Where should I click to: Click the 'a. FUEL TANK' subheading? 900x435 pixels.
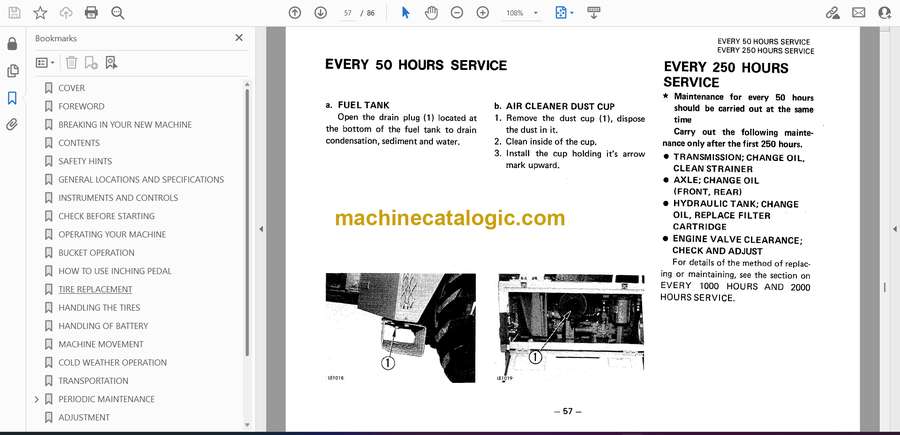tap(357, 105)
